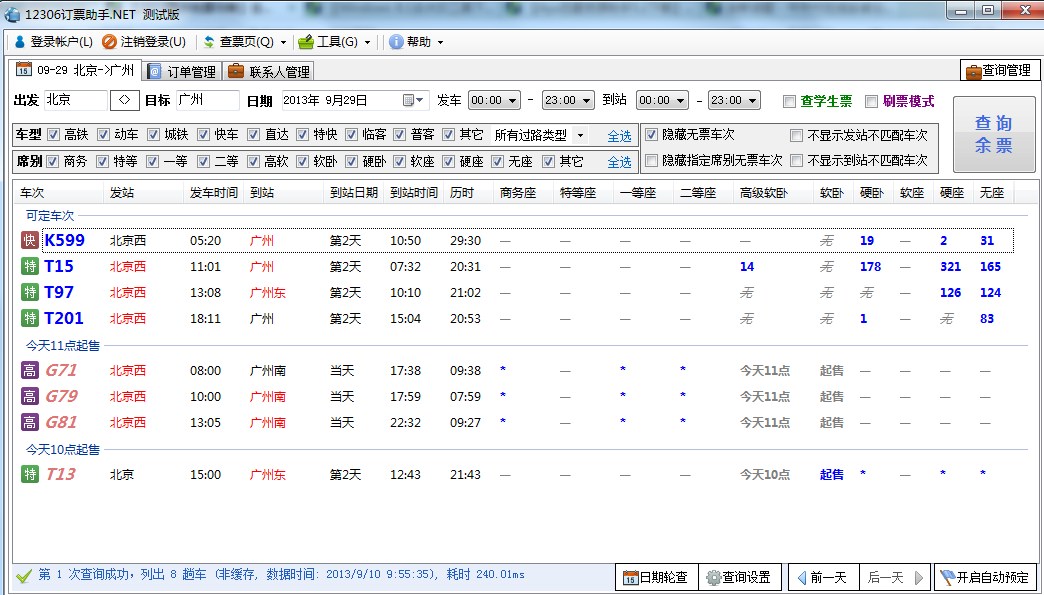Toggle 隐藏无票车次 checkbox

[x=651, y=135]
